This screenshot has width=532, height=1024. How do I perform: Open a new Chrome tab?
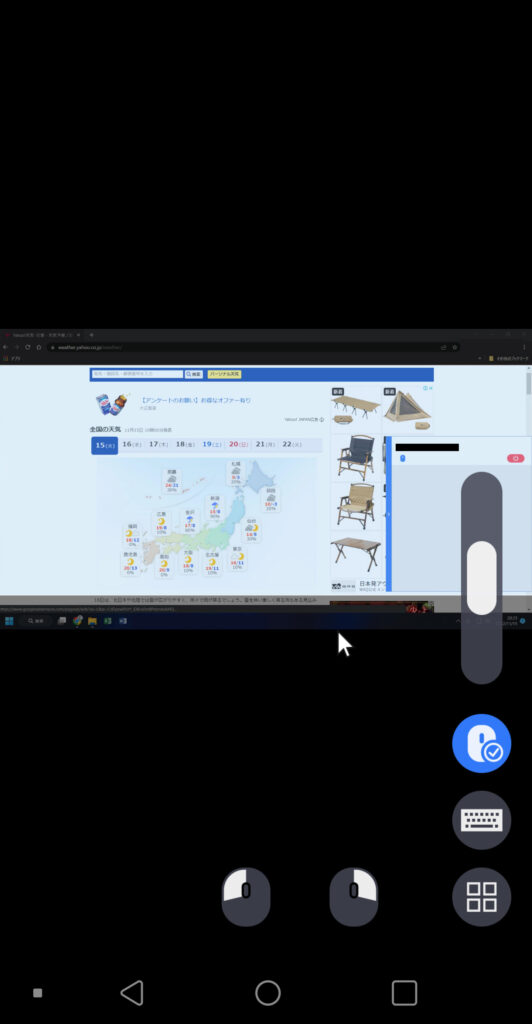coord(91,335)
